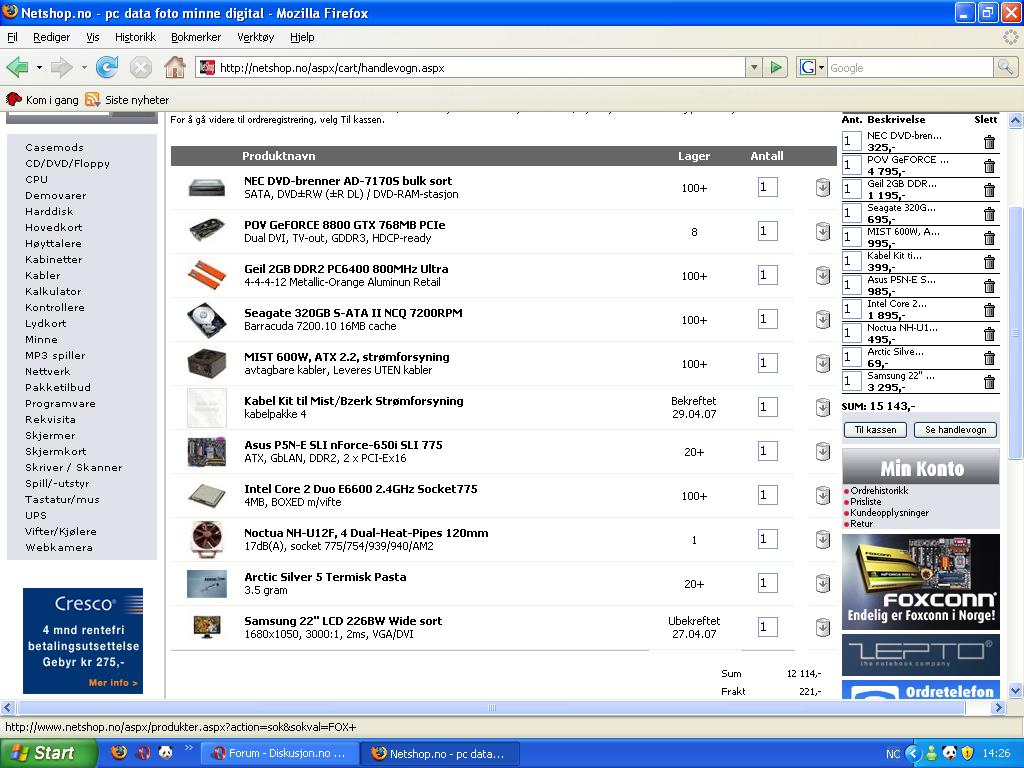Click the search magnifier icon
Screen dimensions: 1024x768
1005,67
